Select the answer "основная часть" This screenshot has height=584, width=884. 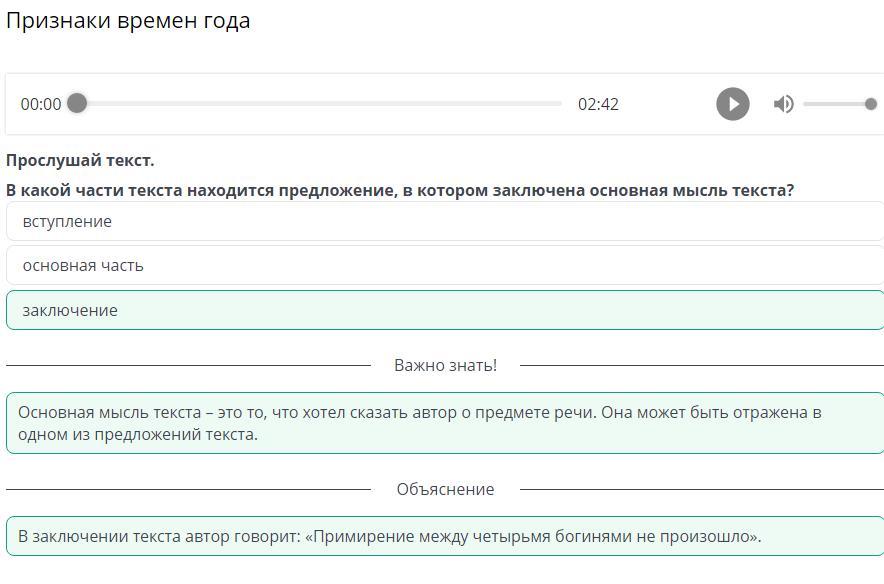tap(445, 265)
